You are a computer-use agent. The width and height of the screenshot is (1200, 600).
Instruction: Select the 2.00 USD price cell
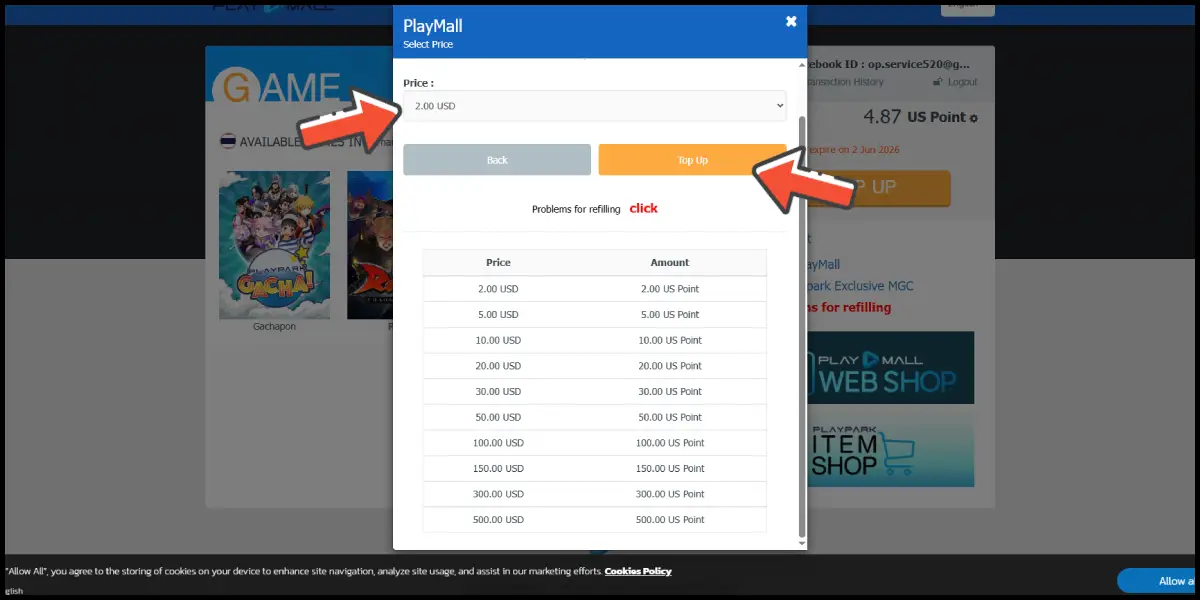click(498, 289)
